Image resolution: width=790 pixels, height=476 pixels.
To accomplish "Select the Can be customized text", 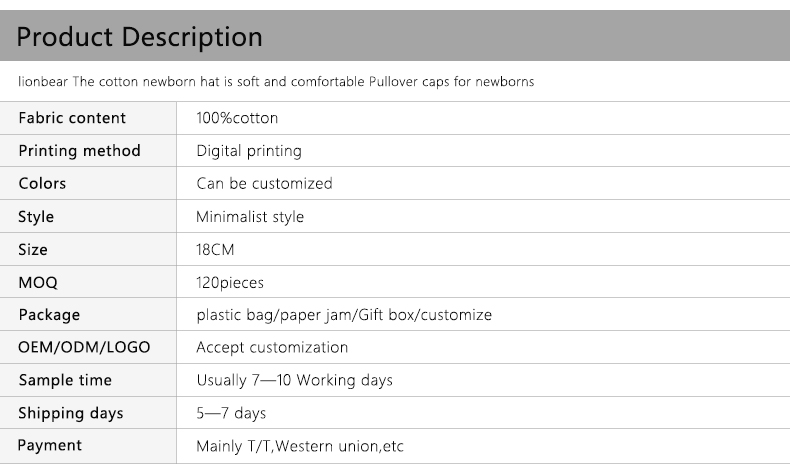I will point(264,184).
